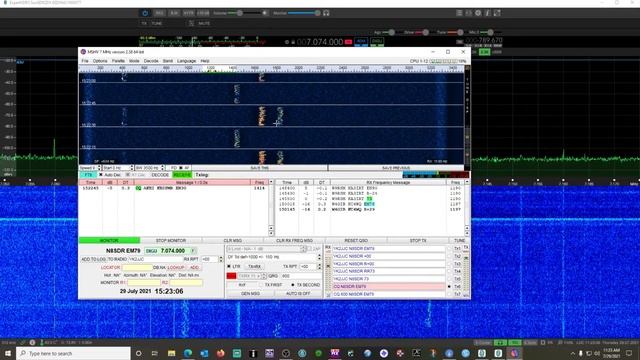Image resolution: width=640 pixels, height=360 pixels.
Task: Click the MSHV window title bar icon
Action: point(83,52)
